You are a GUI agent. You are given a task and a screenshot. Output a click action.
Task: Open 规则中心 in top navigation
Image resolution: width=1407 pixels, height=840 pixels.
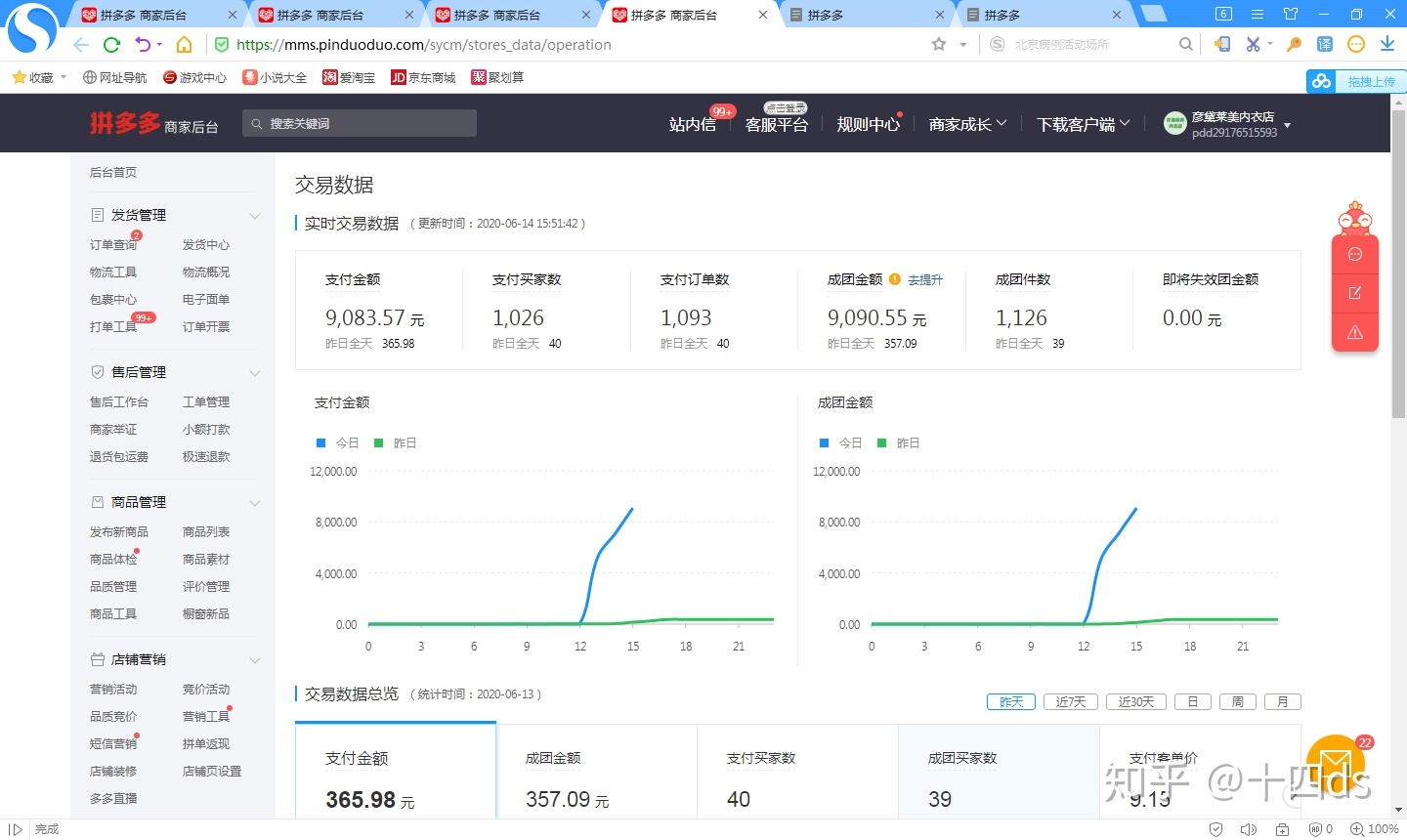point(868,124)
